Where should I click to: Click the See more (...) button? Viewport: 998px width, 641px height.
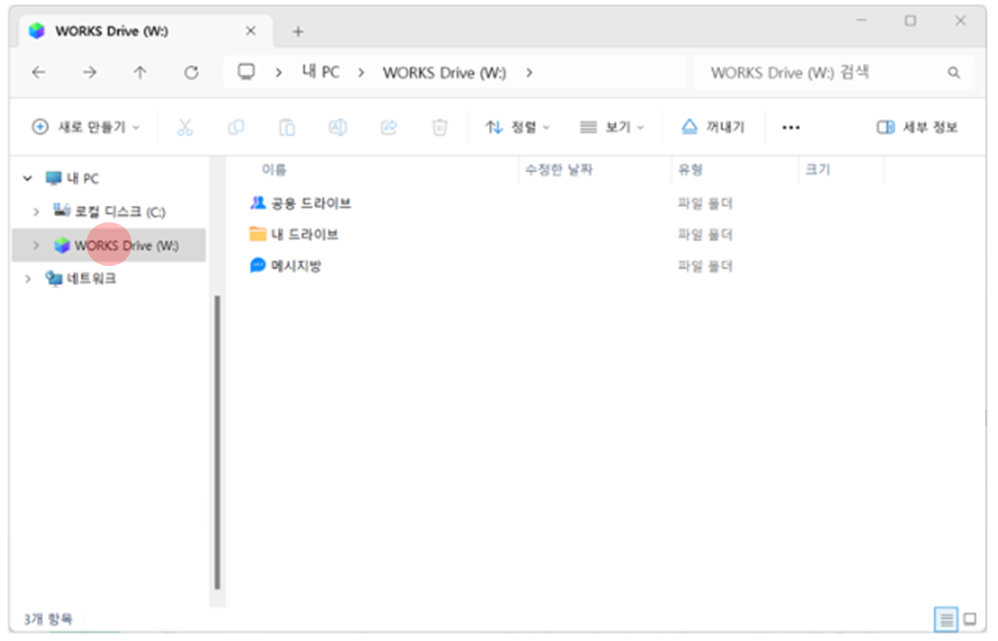click(x=791, y=127)
